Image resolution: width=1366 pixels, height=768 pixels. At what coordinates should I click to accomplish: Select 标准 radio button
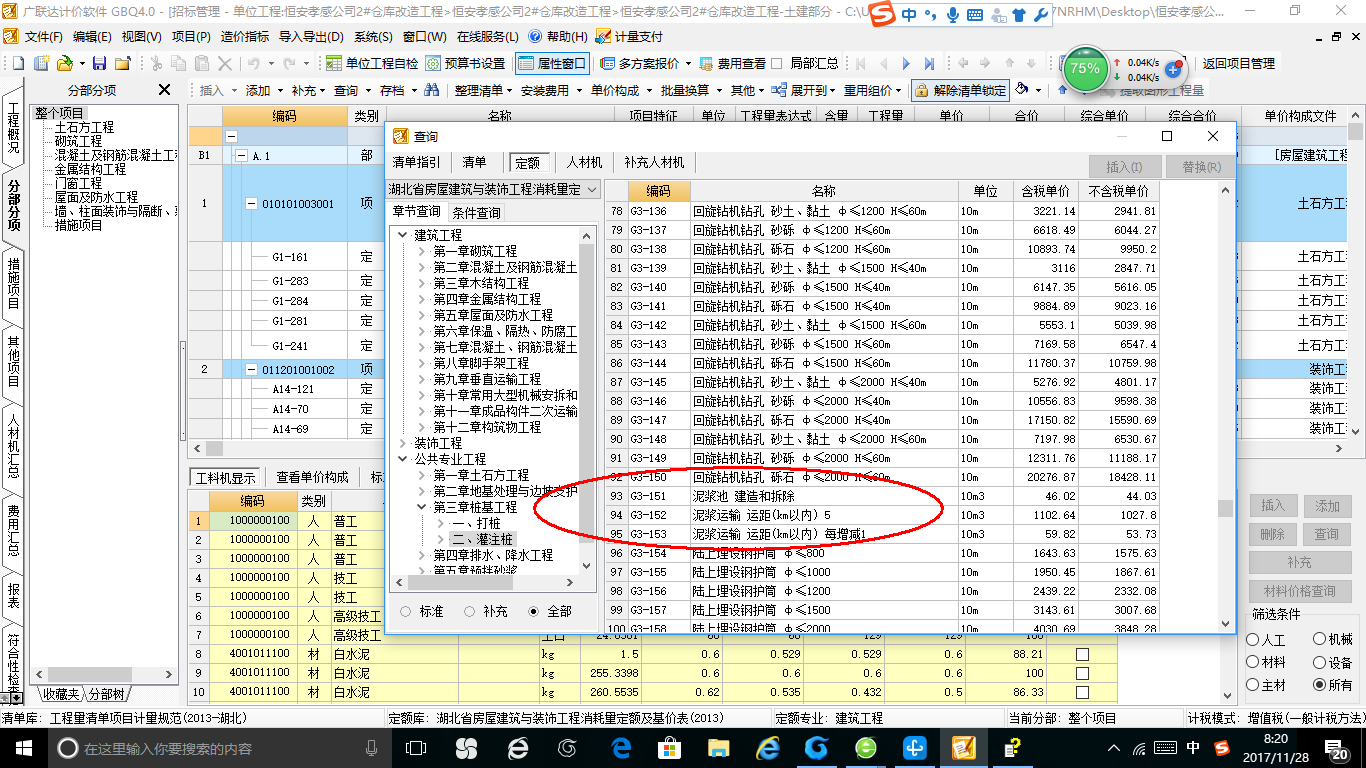[405, 611]
